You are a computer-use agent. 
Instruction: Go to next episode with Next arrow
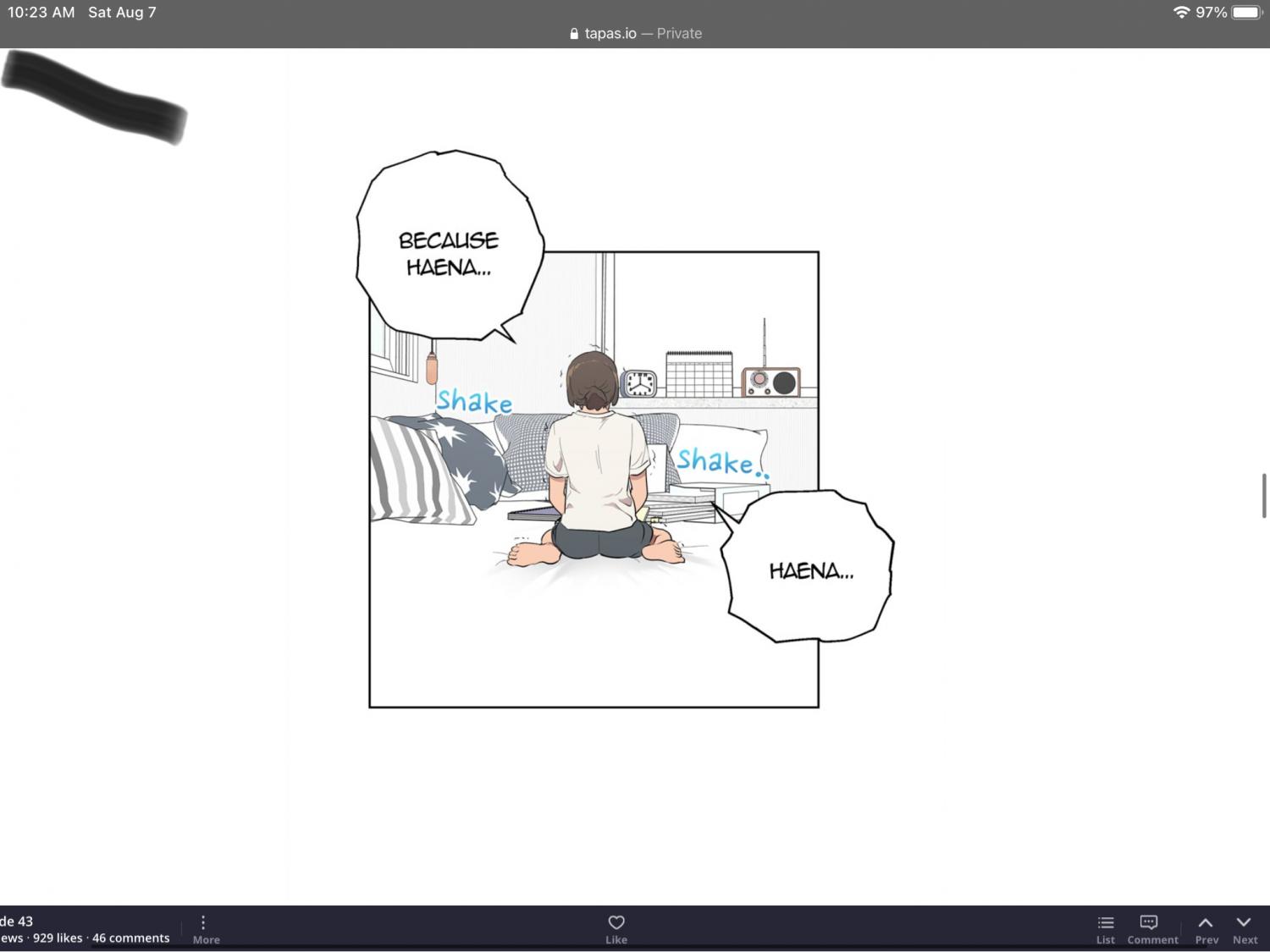pyautogui.click(x=1244, y=922)
